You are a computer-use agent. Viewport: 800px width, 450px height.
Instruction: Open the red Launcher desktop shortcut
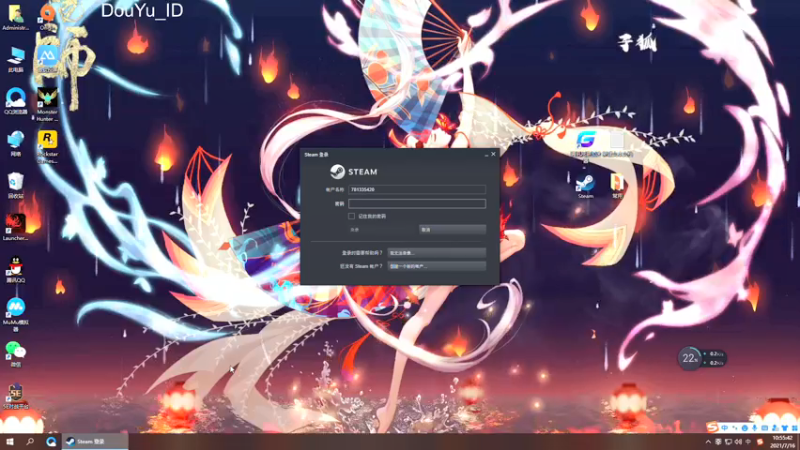coord(16,228)
